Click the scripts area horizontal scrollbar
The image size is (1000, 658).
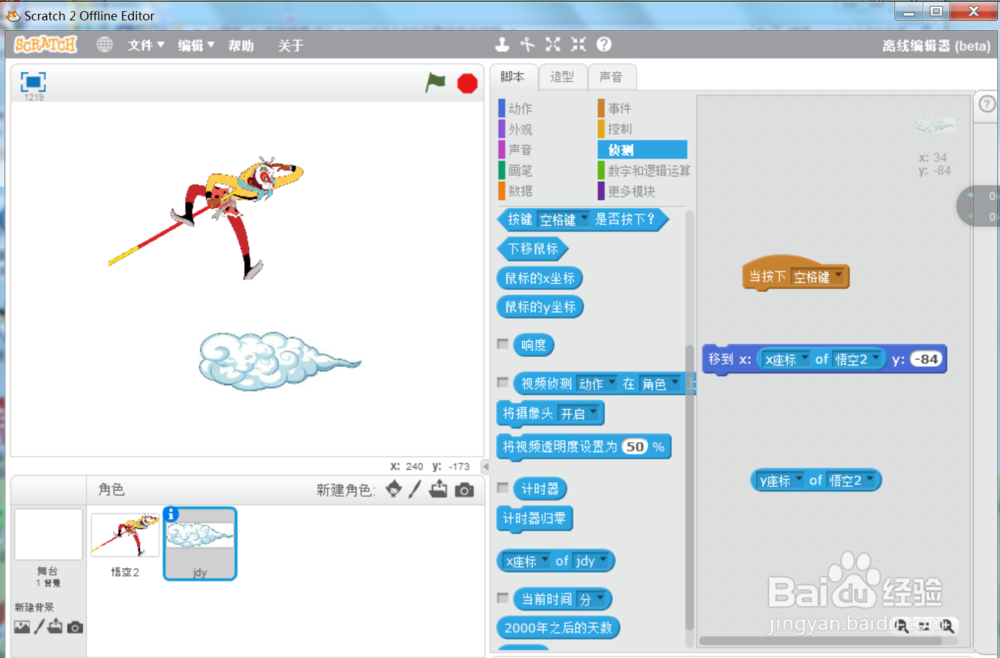[820, 640]
